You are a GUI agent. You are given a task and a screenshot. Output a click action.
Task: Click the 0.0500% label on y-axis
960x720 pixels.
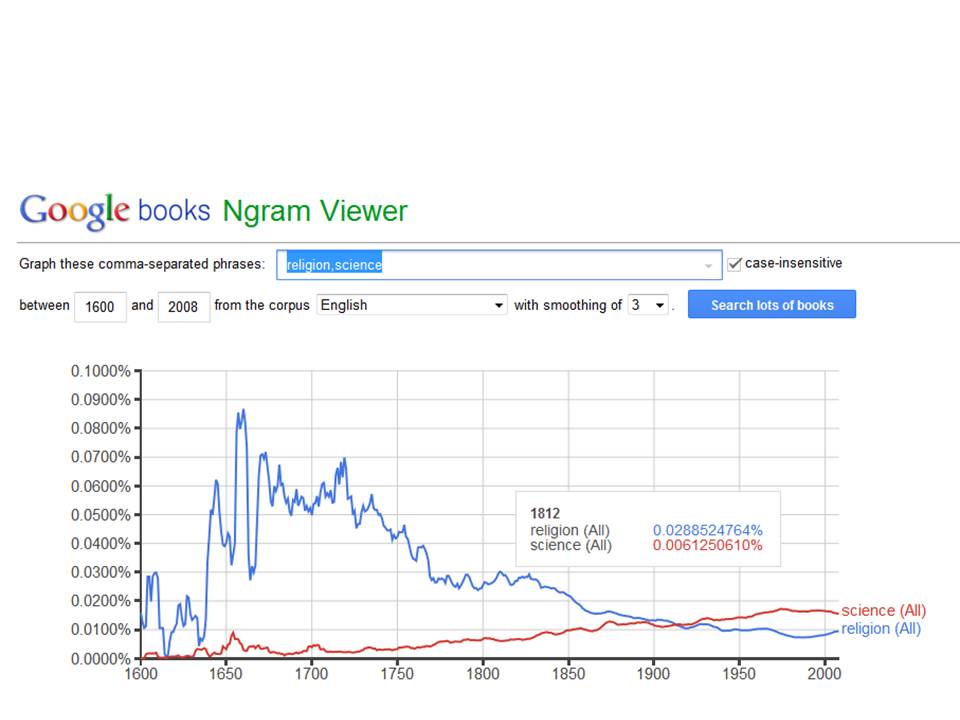pyautogui.click(x=100, y=515)
